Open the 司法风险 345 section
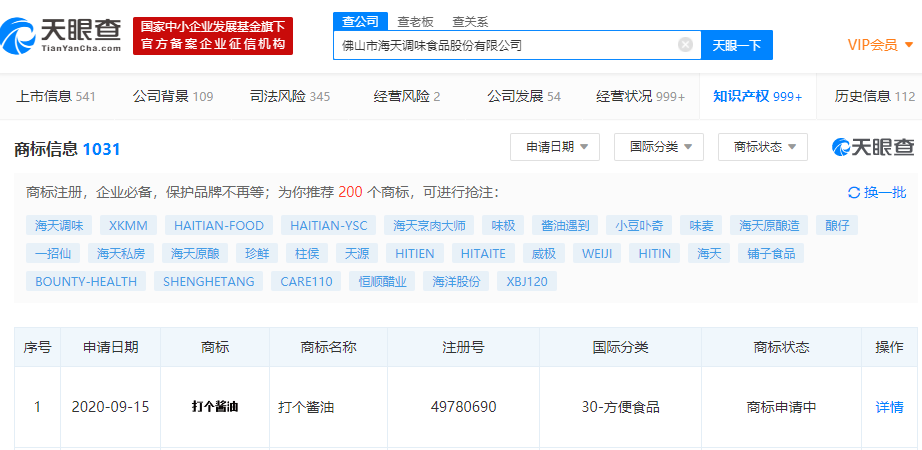The image size is (922, 450). (290, 96)
